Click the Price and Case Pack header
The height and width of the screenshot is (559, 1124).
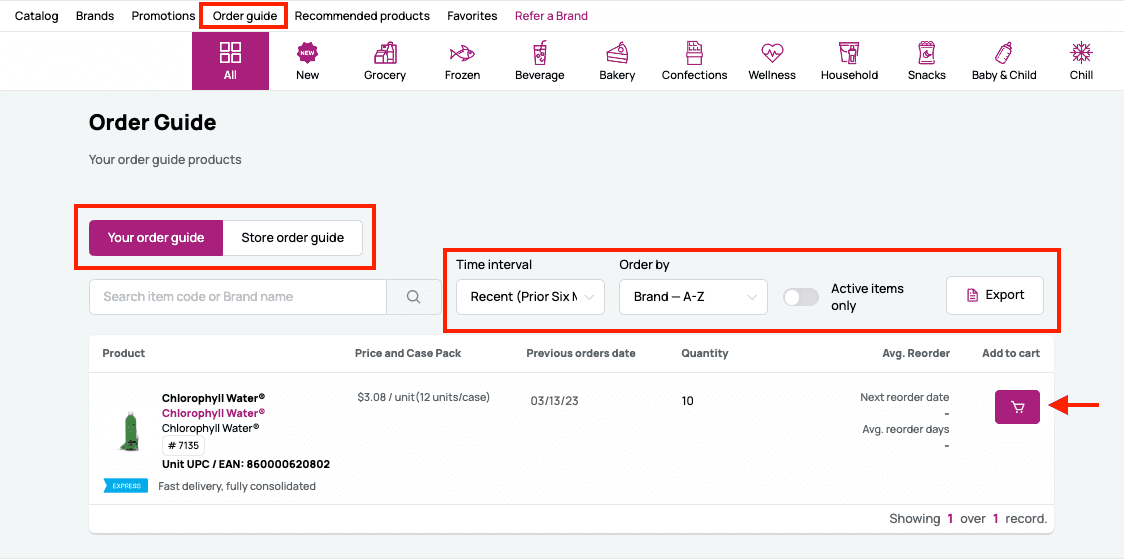[x=408, y=353]
